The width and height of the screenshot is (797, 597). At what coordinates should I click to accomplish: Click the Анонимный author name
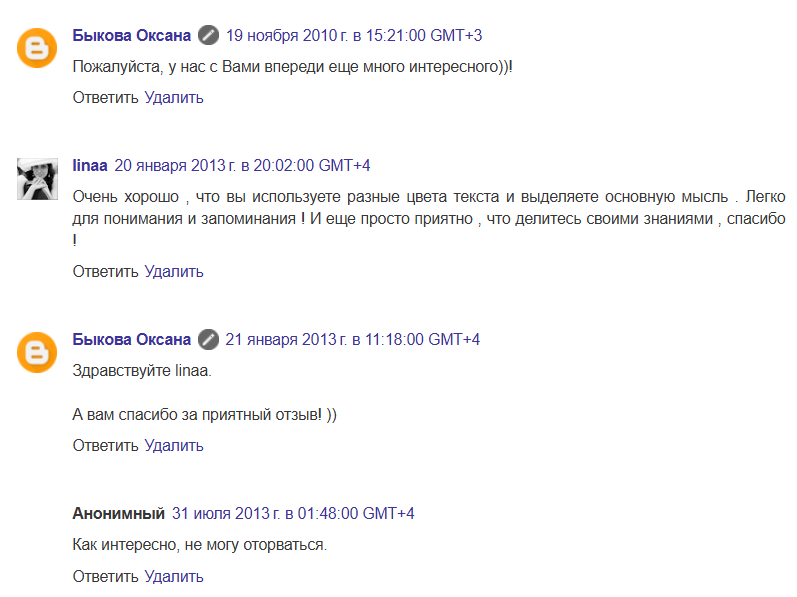pos(118,514)
